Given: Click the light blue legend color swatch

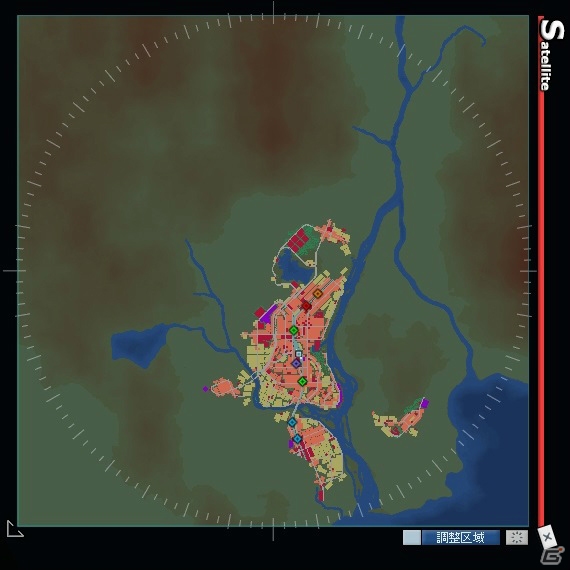Looking at the screenshot, I should point(412,537).
